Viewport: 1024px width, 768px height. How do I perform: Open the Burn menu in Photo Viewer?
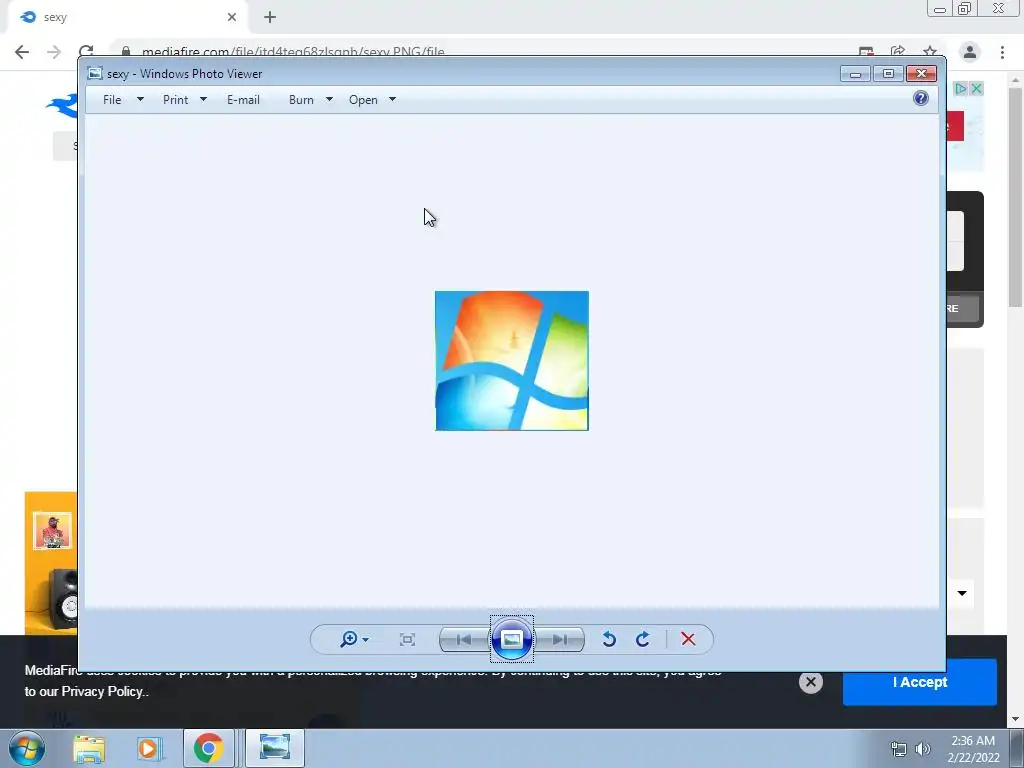[x=301, y=100]
